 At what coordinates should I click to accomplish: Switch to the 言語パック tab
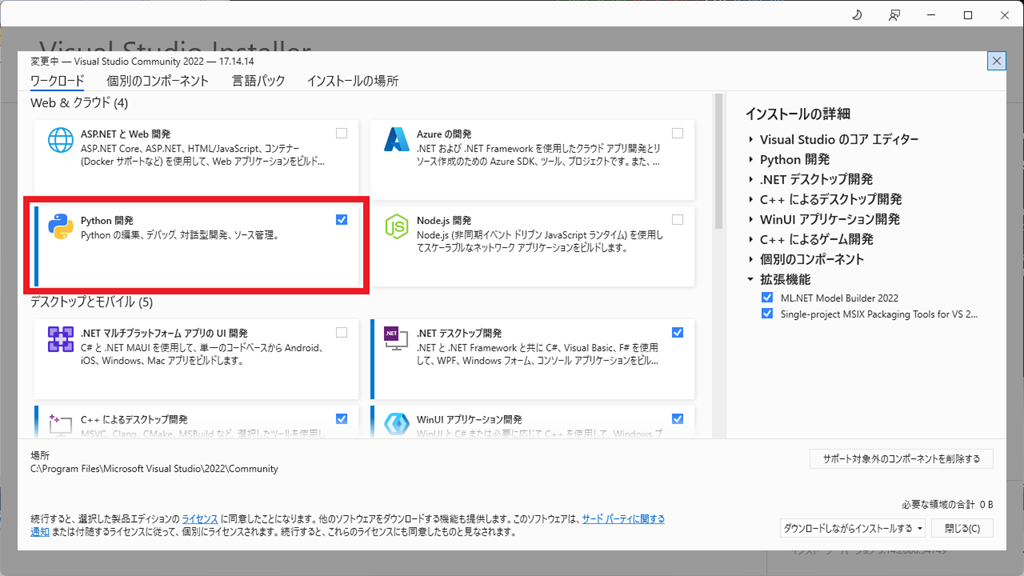[x=259, y=81]
